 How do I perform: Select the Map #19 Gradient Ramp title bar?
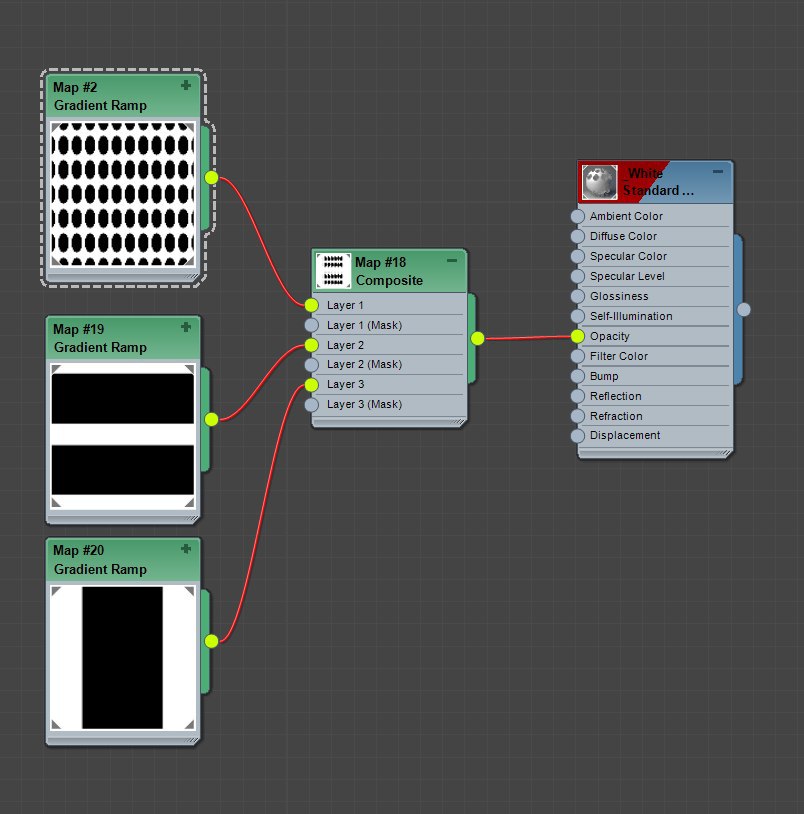pyautogui.click(x=123, y=338)
